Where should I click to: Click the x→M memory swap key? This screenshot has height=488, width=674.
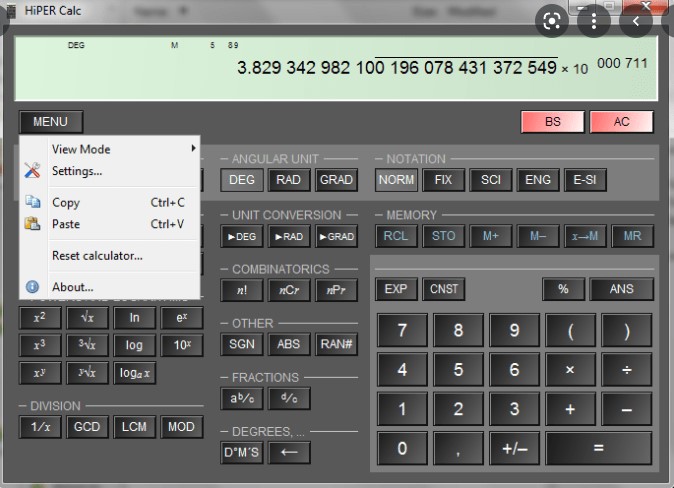click(x=585, y=236)
